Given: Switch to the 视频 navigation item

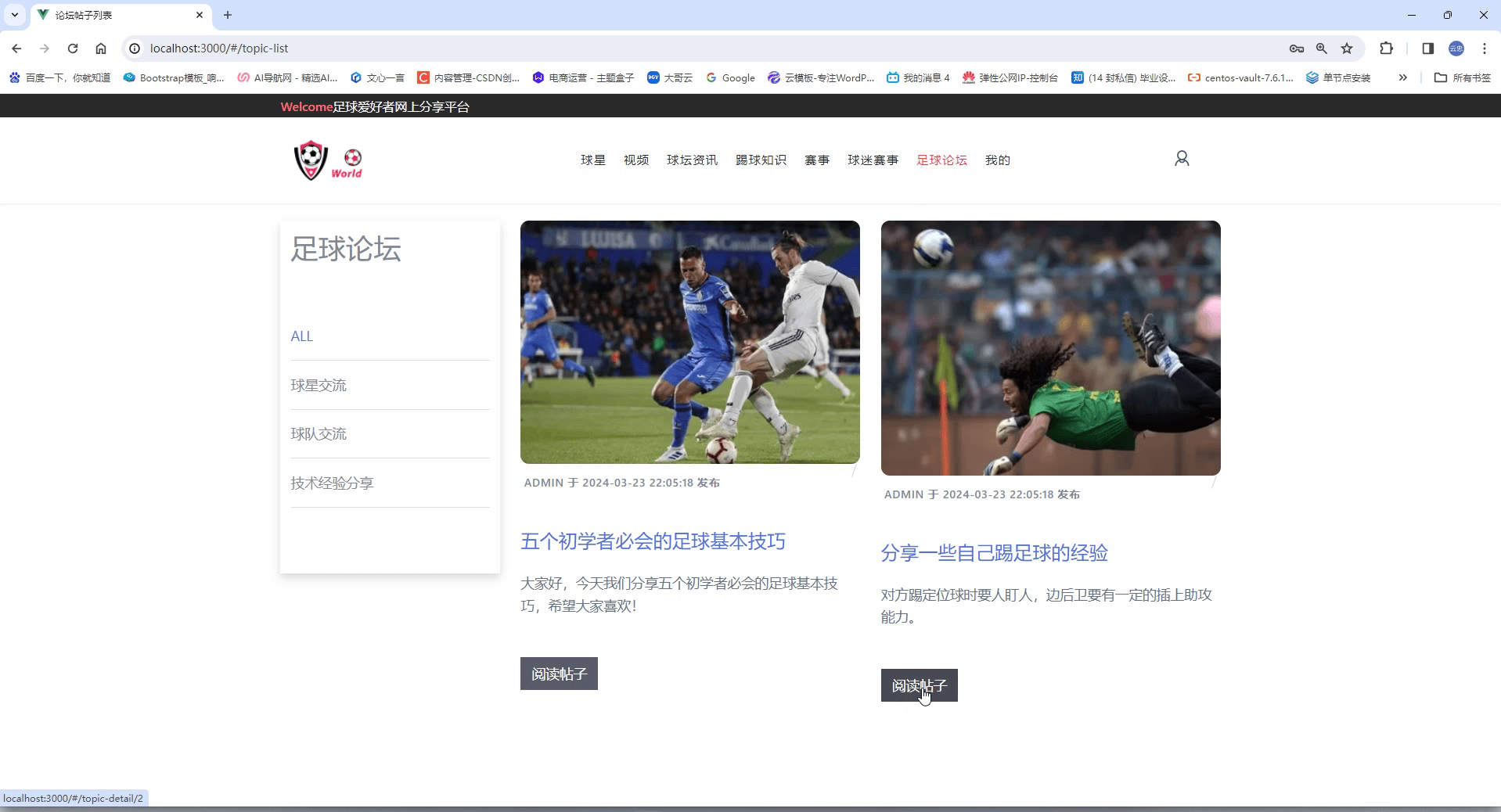Looking at the screenshot, I should (x=635, y=160).
